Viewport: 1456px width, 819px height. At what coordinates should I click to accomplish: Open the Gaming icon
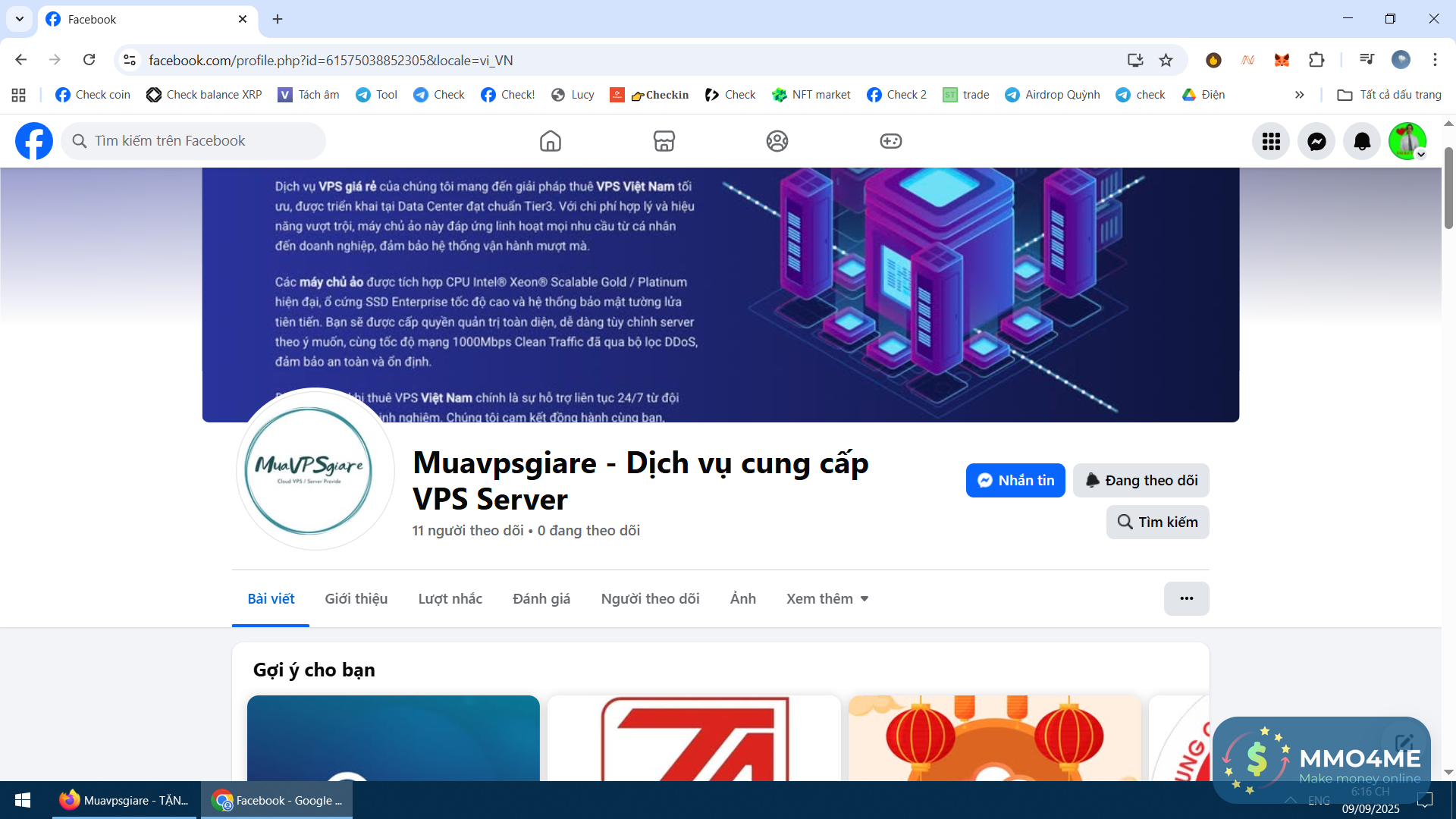coord(890,141)
